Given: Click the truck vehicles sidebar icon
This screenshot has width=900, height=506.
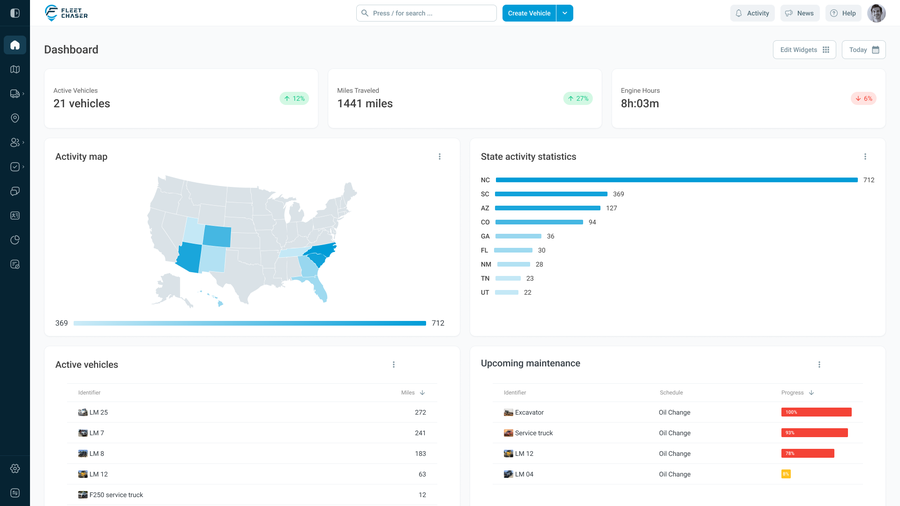Looking at the screenshot, I should pos(15,94).
